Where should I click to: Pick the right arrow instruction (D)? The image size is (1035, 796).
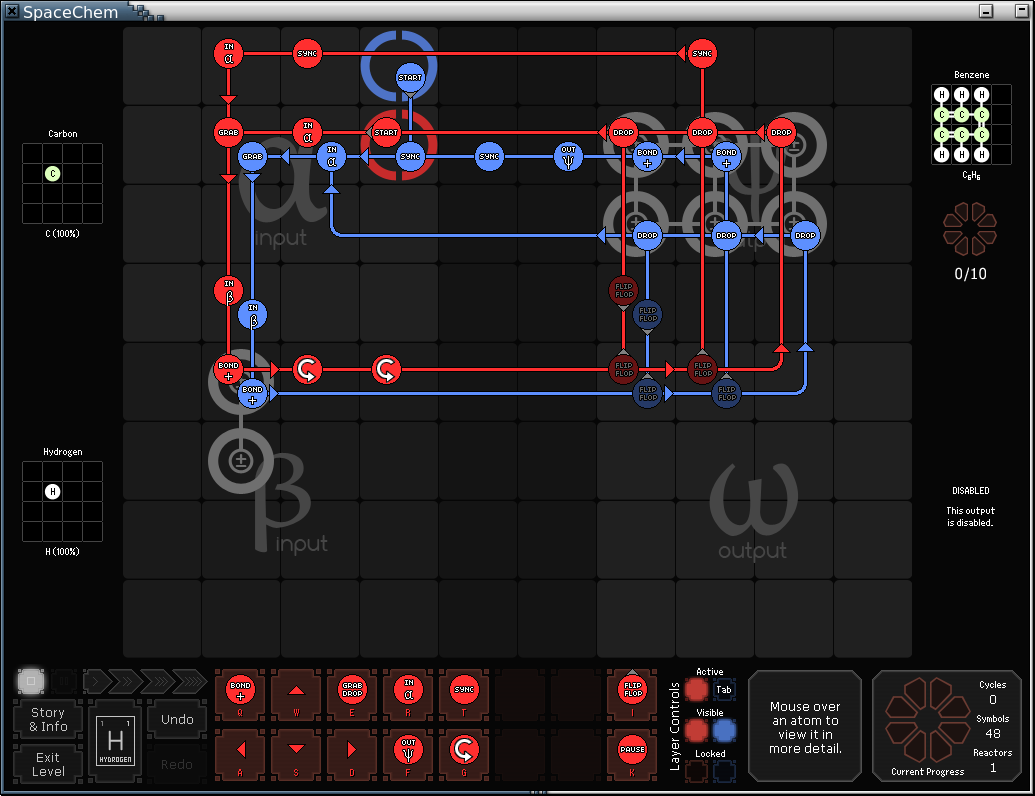(x=352, y=754)
